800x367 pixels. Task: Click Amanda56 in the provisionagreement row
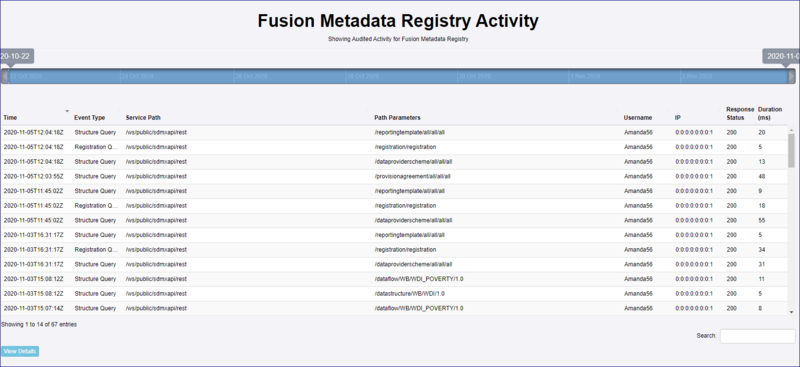tap(638, 176)
